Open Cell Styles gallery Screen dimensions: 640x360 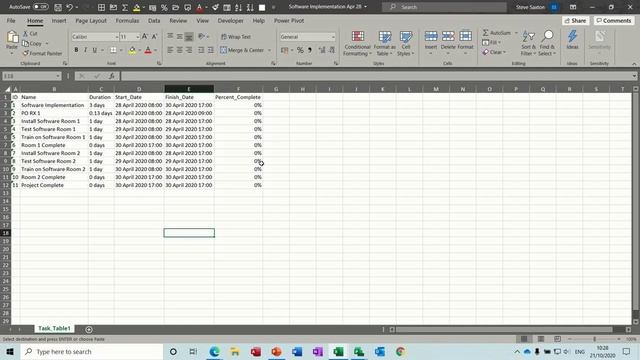tap(406, 43)
